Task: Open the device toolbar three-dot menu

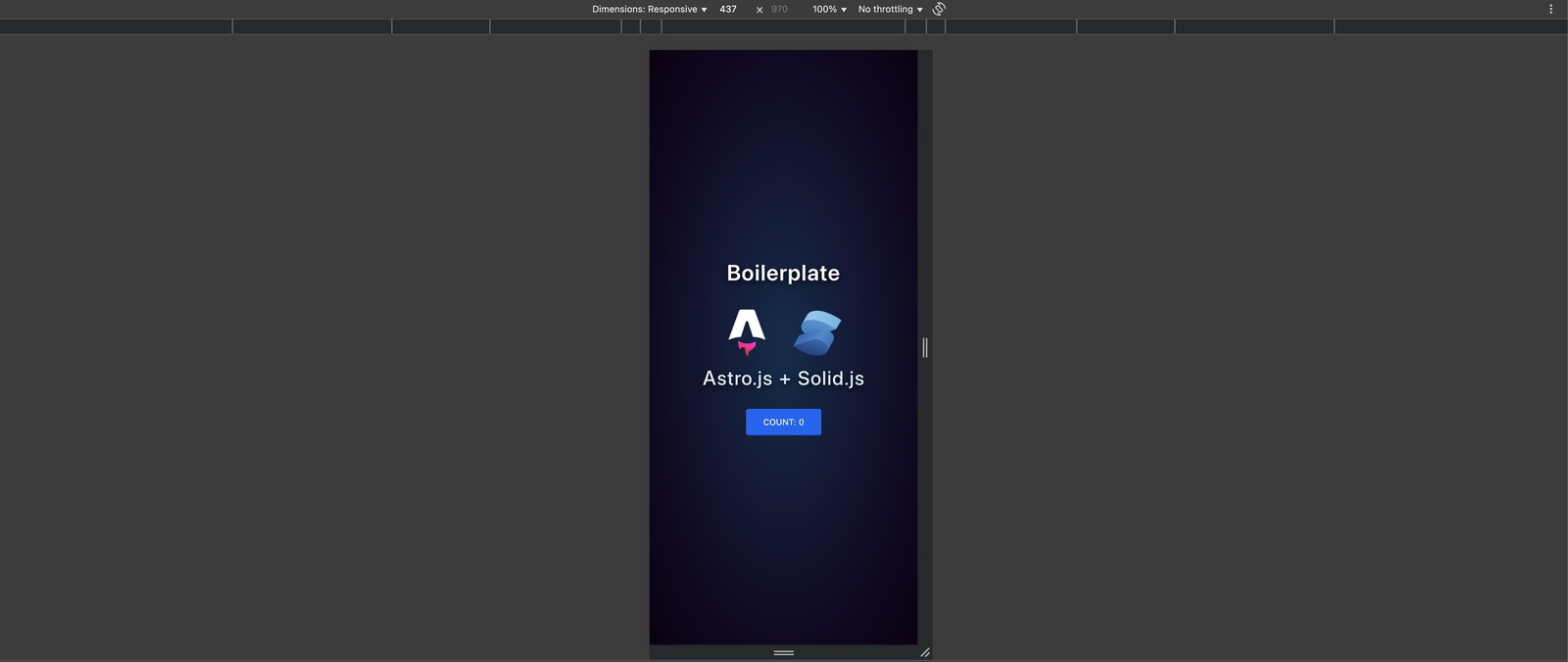Action: (1550, 9)
